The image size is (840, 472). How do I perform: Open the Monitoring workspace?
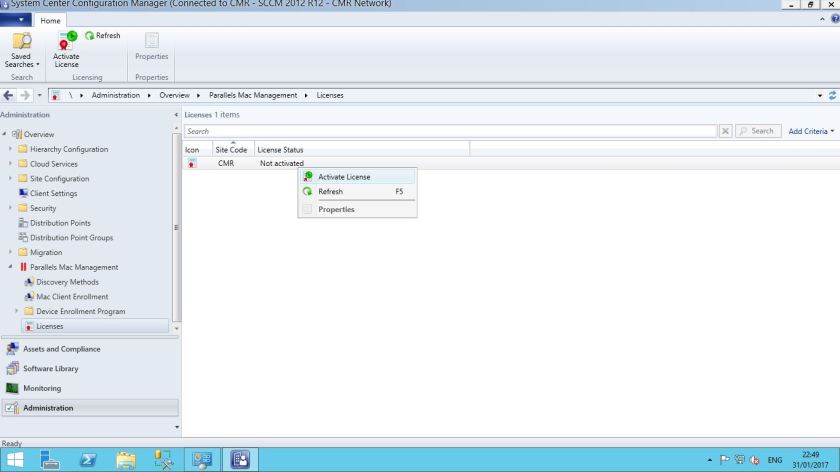pos(42,388)
